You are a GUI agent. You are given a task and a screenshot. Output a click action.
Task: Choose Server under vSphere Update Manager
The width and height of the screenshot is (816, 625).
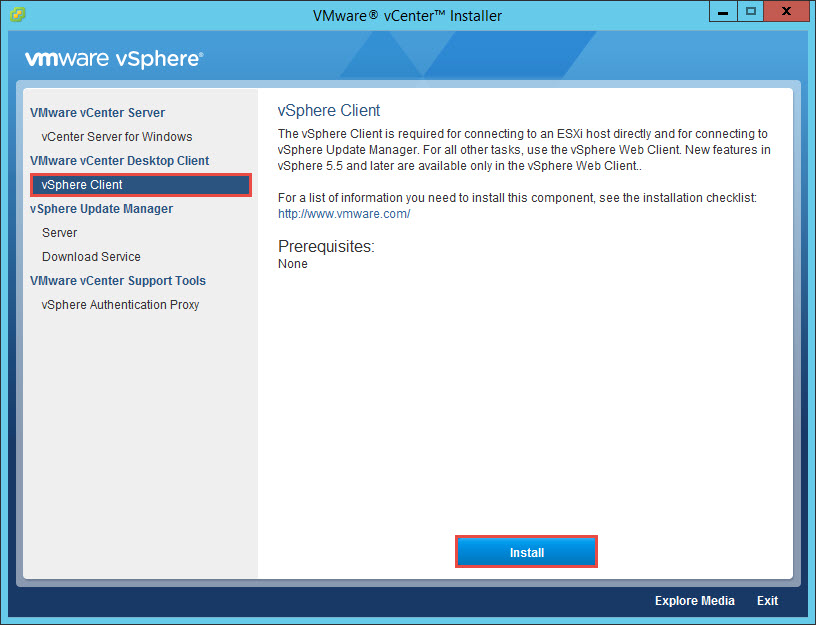pos(59,232)
